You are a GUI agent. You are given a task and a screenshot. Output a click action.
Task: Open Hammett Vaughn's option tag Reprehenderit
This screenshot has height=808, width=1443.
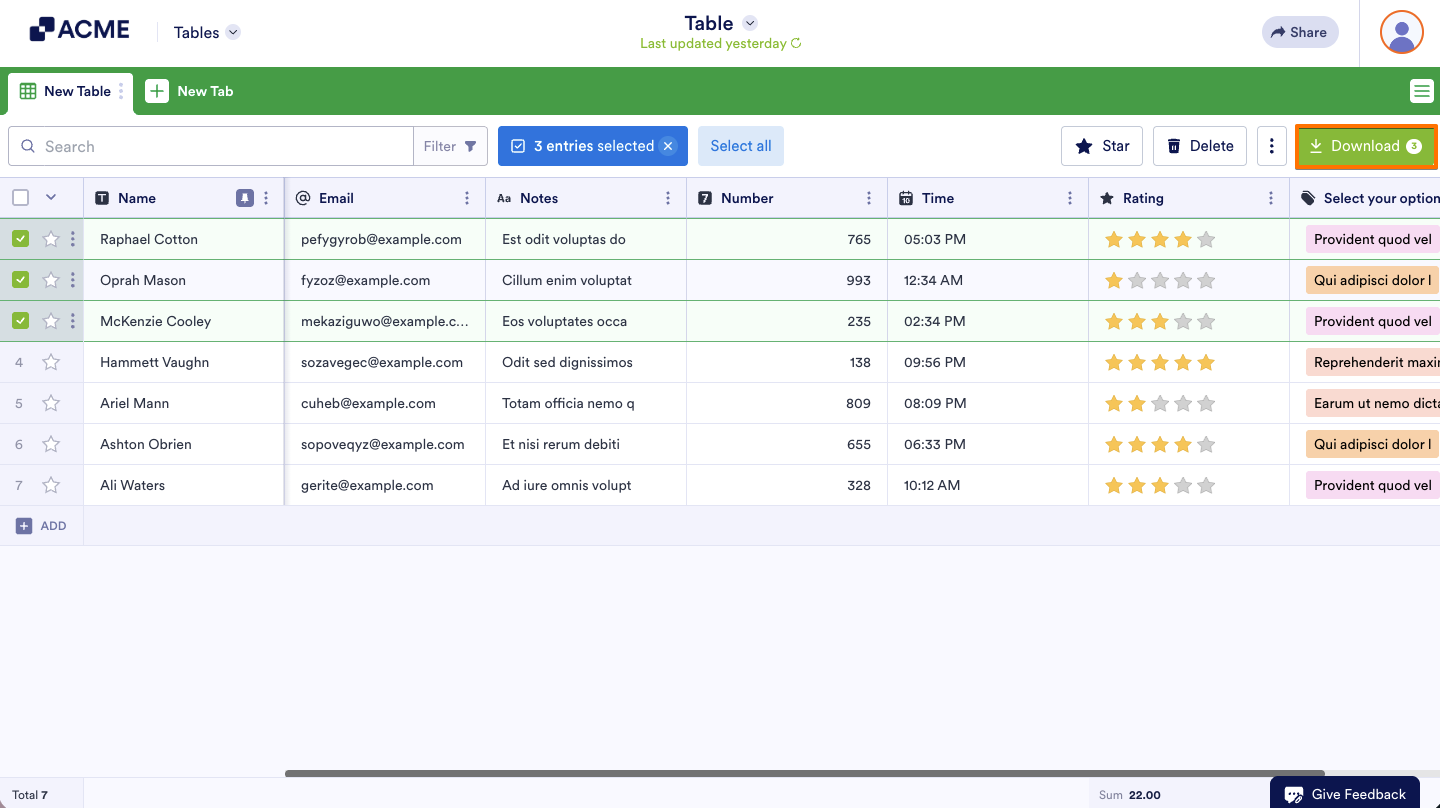[x=1373, y=362]
